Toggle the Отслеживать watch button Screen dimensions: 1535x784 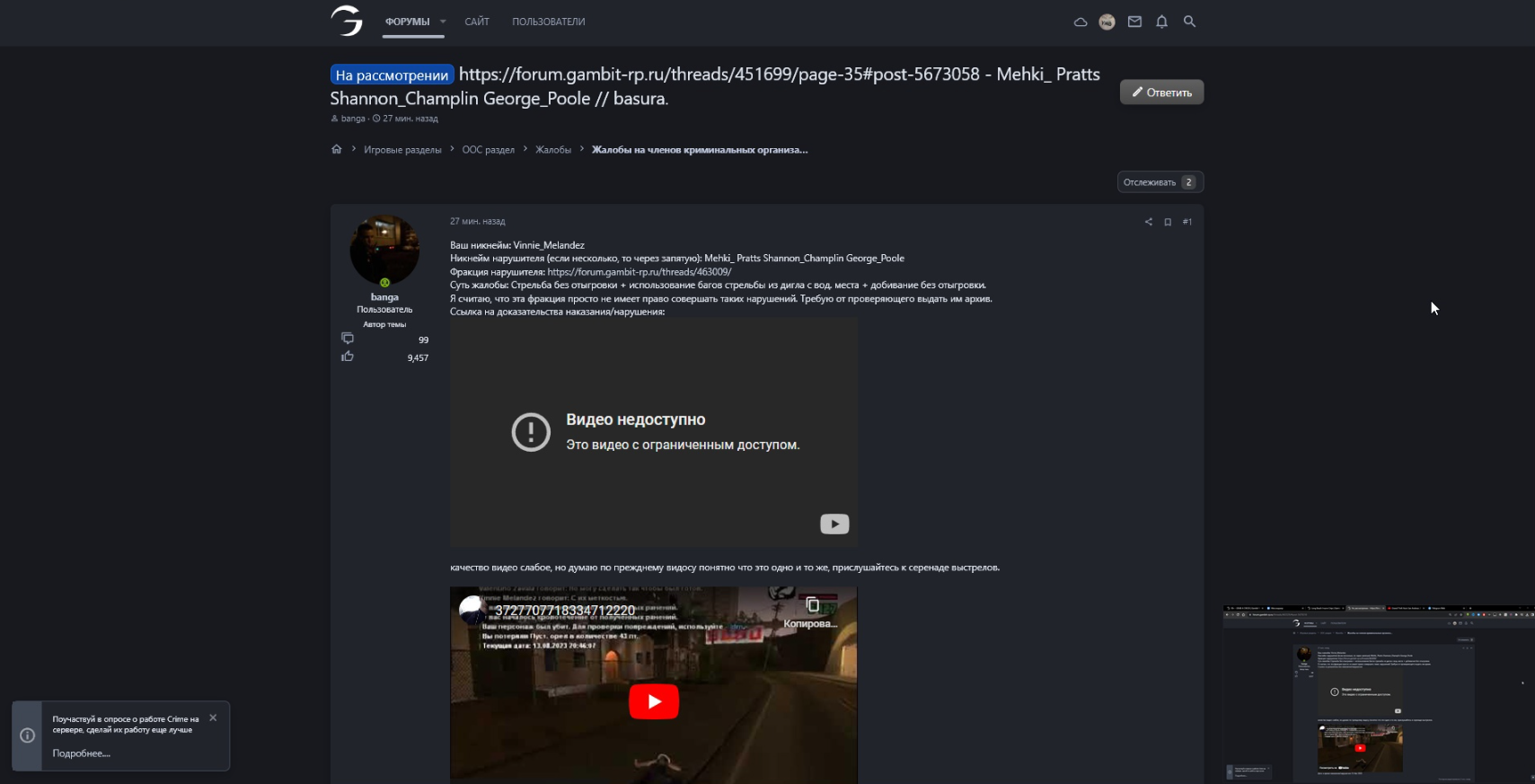[1160, 182]
